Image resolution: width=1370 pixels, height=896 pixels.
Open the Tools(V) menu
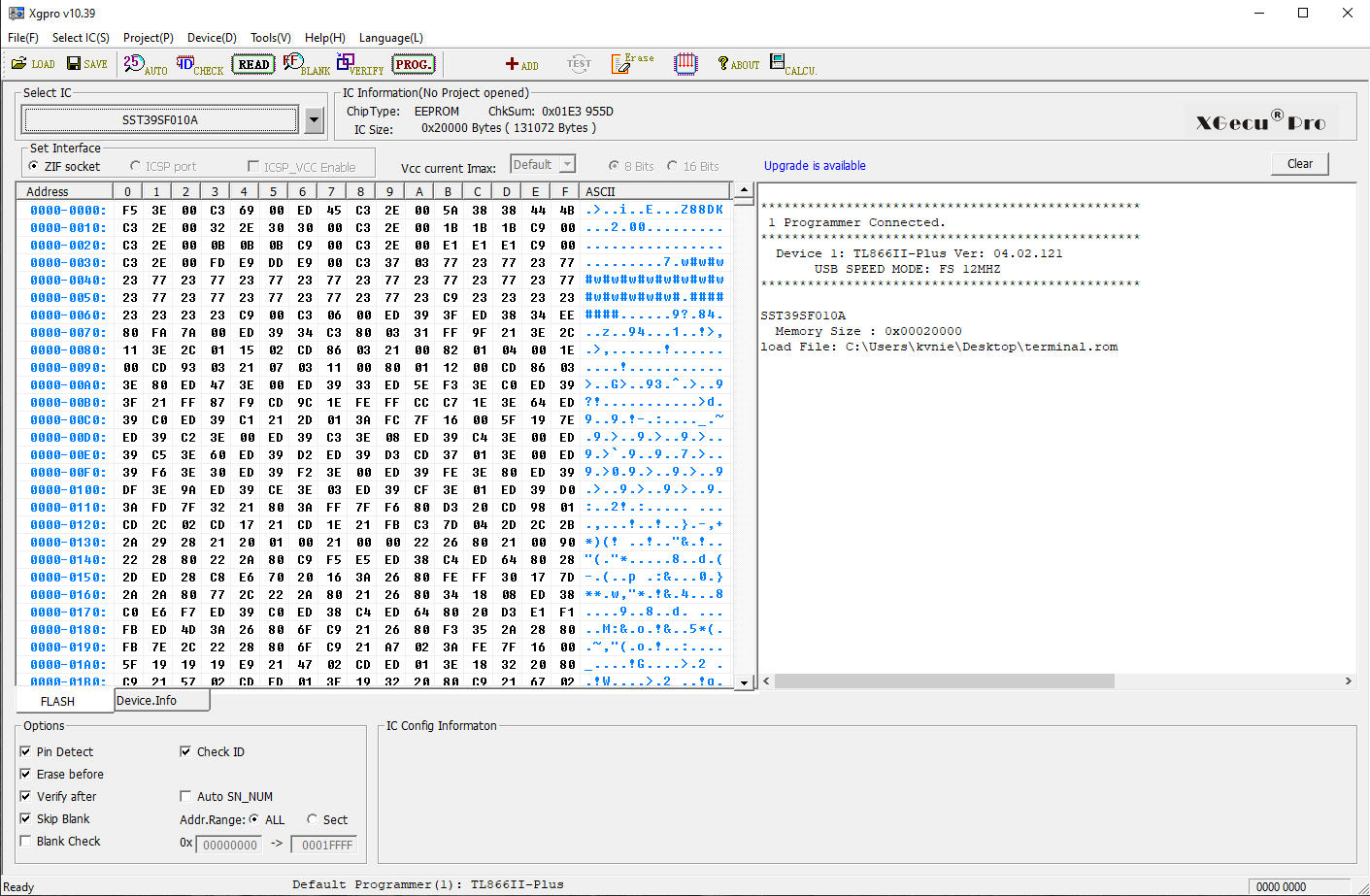pyautogui.click(x=270, y=38)
